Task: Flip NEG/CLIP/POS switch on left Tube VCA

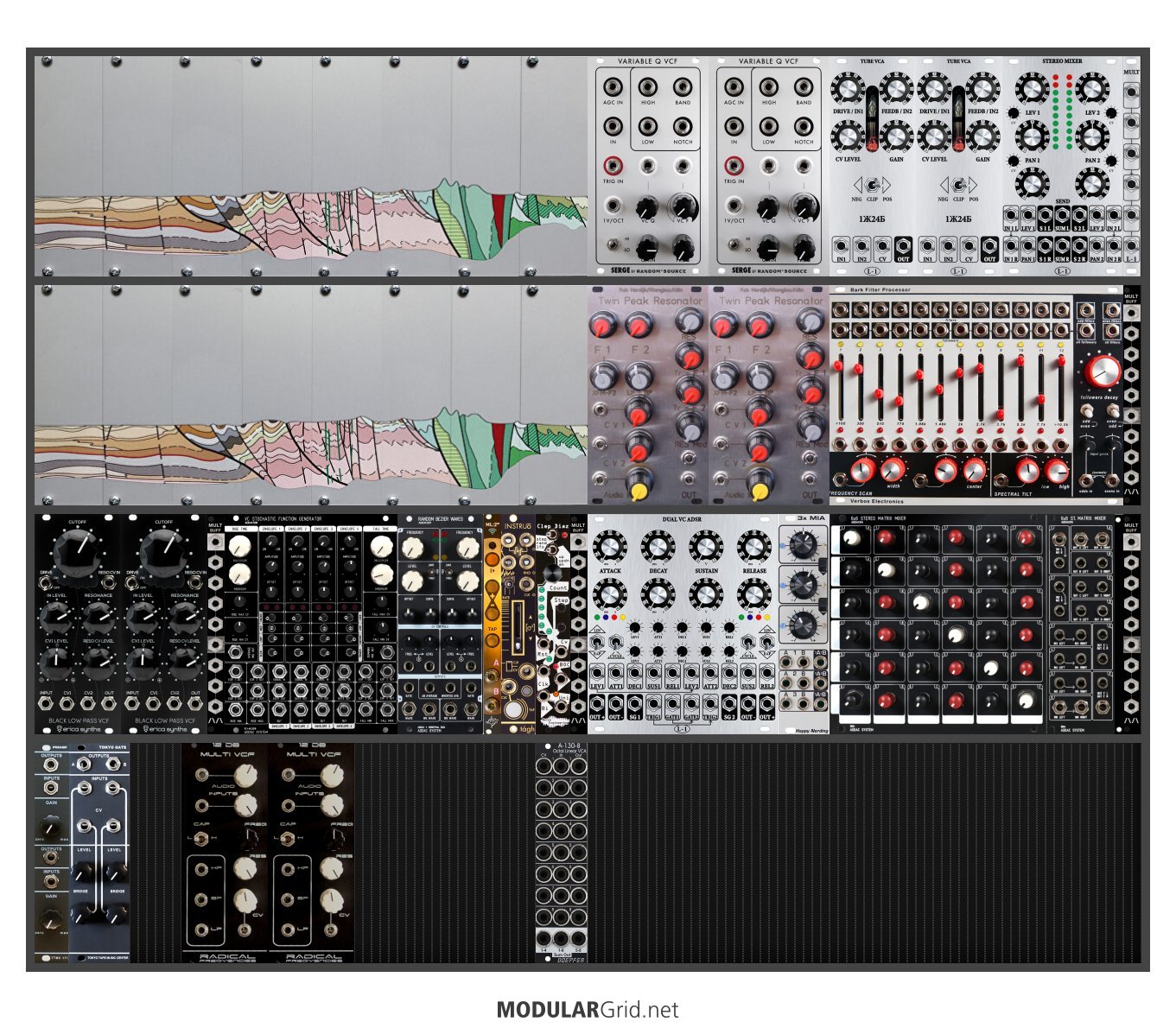Action: pyautogui.click(x=872, y=185)
